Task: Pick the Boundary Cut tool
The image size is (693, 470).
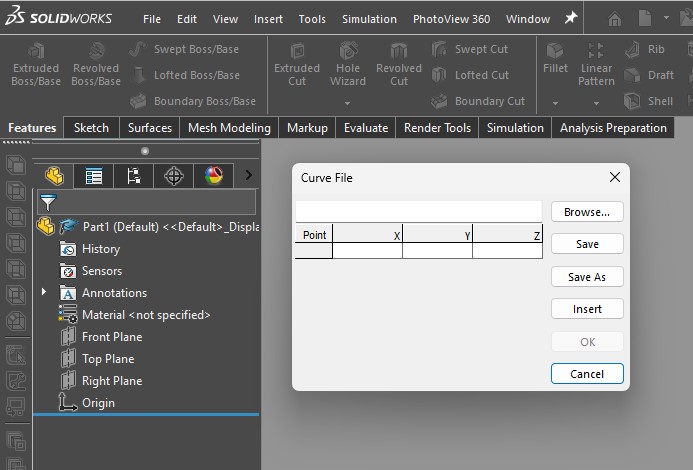Action: click(x=478, y=101)
